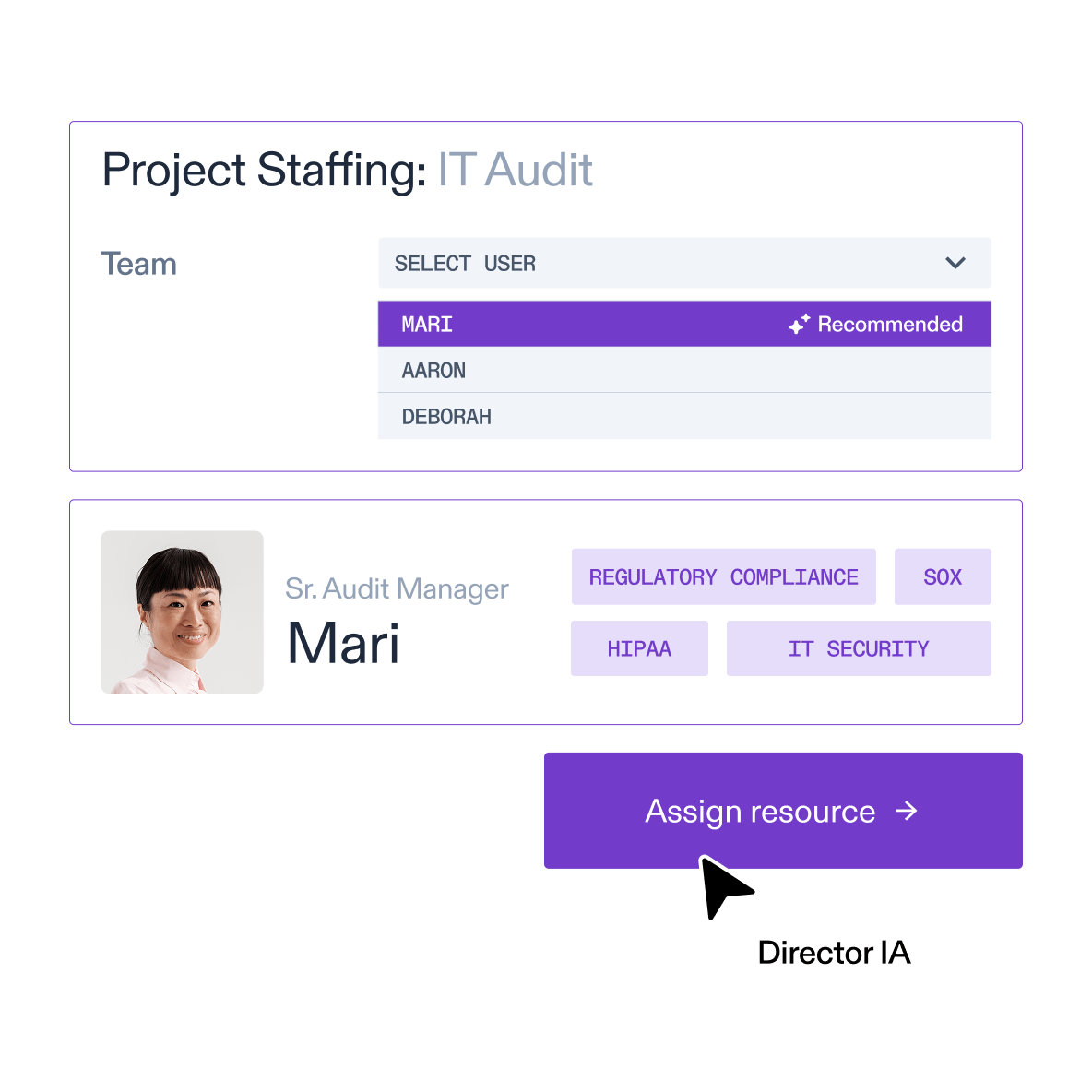
Task: Click the Director IA cursor label
Action: (x=835, y=953)
